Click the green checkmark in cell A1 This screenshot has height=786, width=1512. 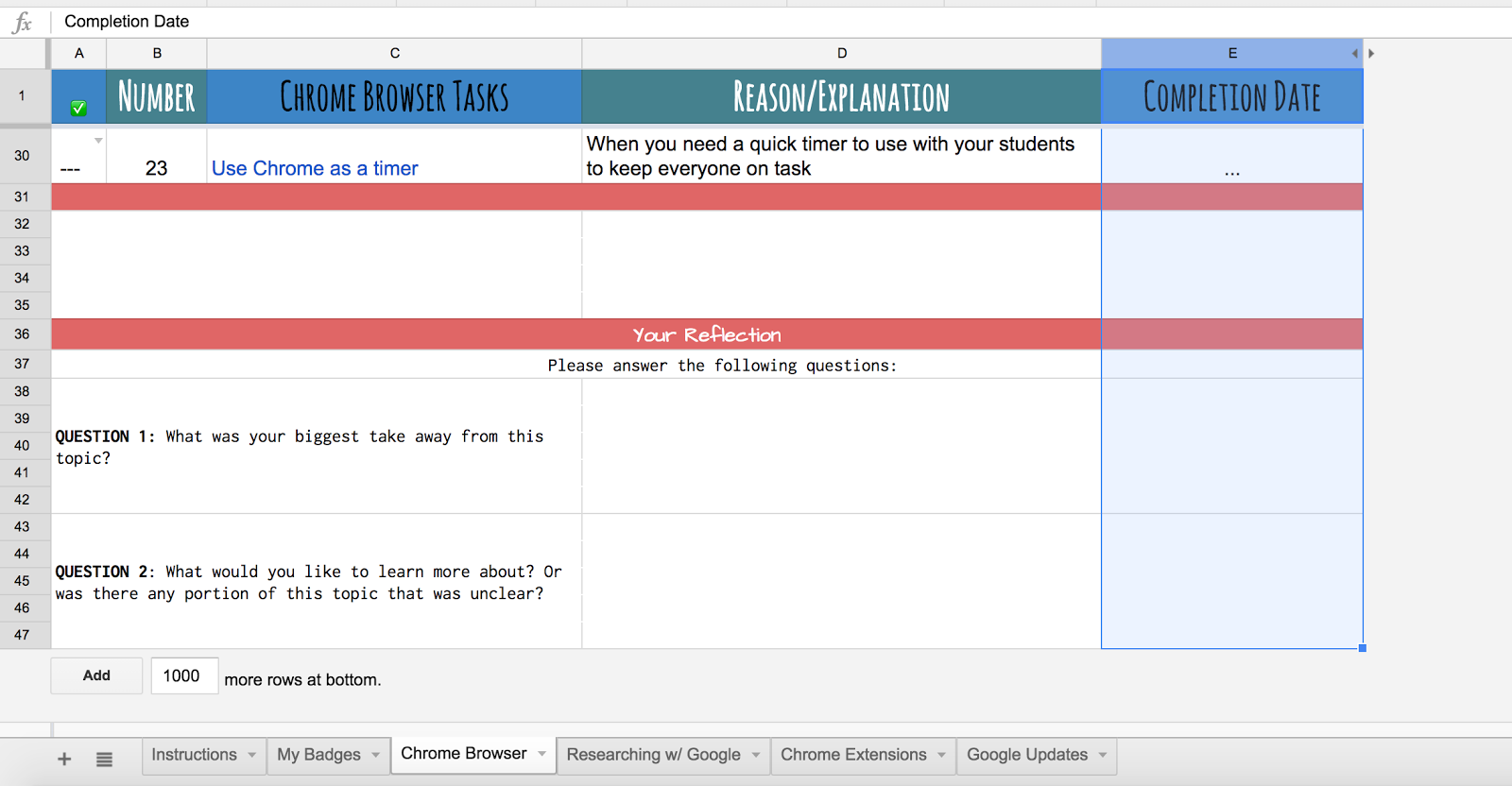[79, 109]
